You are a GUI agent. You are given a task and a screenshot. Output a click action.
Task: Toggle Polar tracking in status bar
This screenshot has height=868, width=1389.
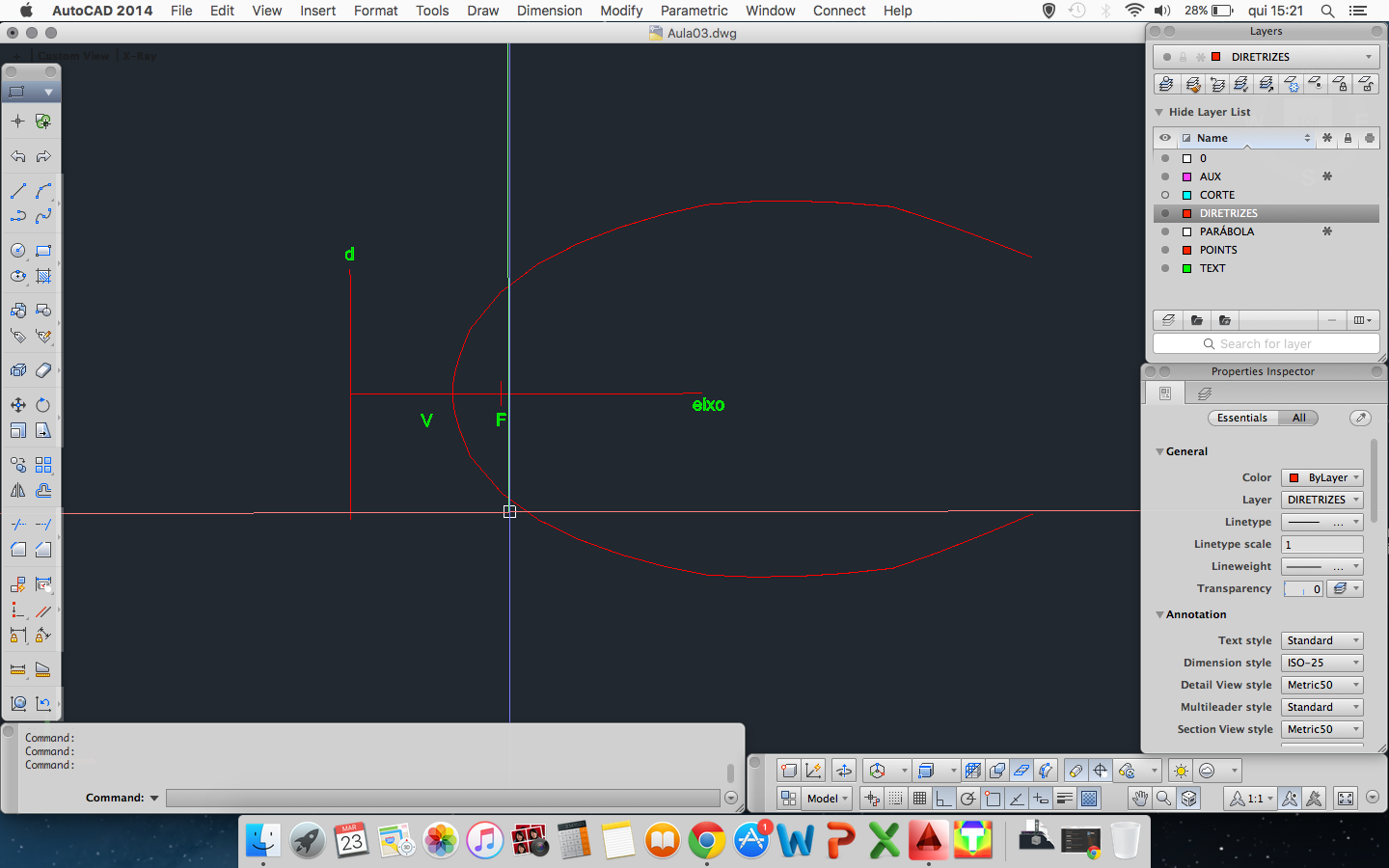(x=967, y=799)
